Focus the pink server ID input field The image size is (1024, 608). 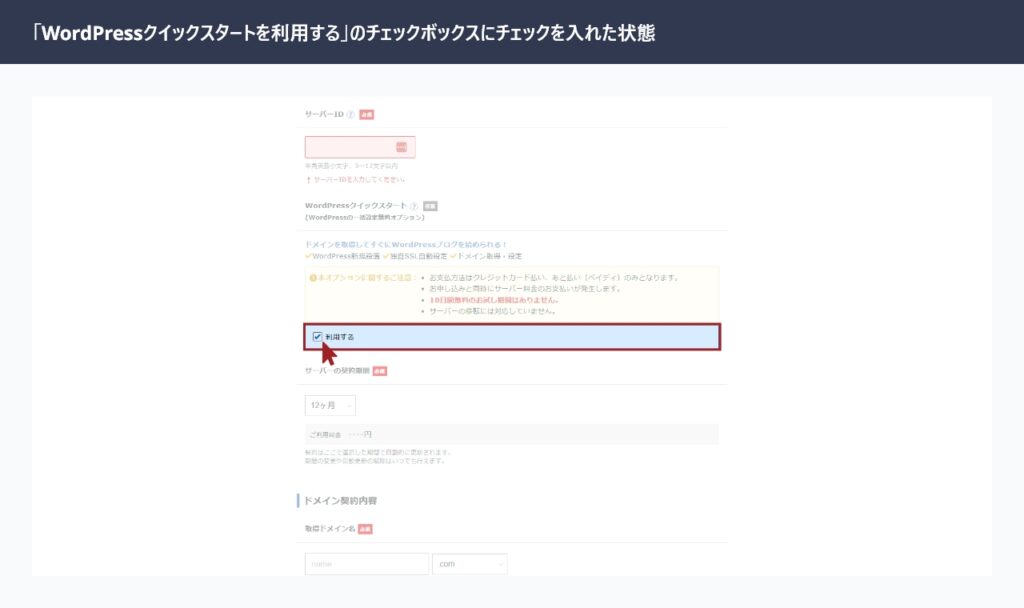360,147
